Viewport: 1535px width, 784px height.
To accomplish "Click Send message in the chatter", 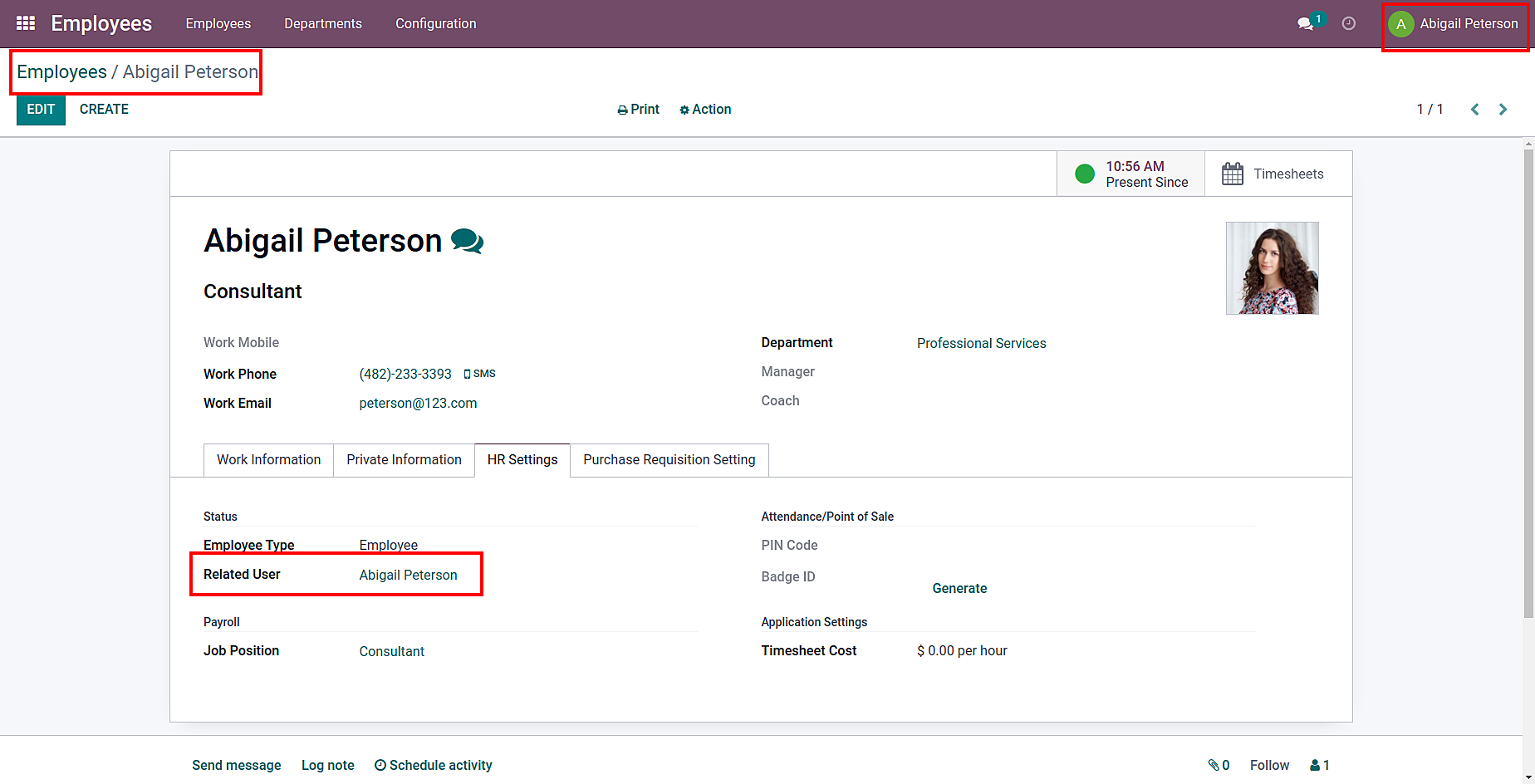I will point(237,765).
